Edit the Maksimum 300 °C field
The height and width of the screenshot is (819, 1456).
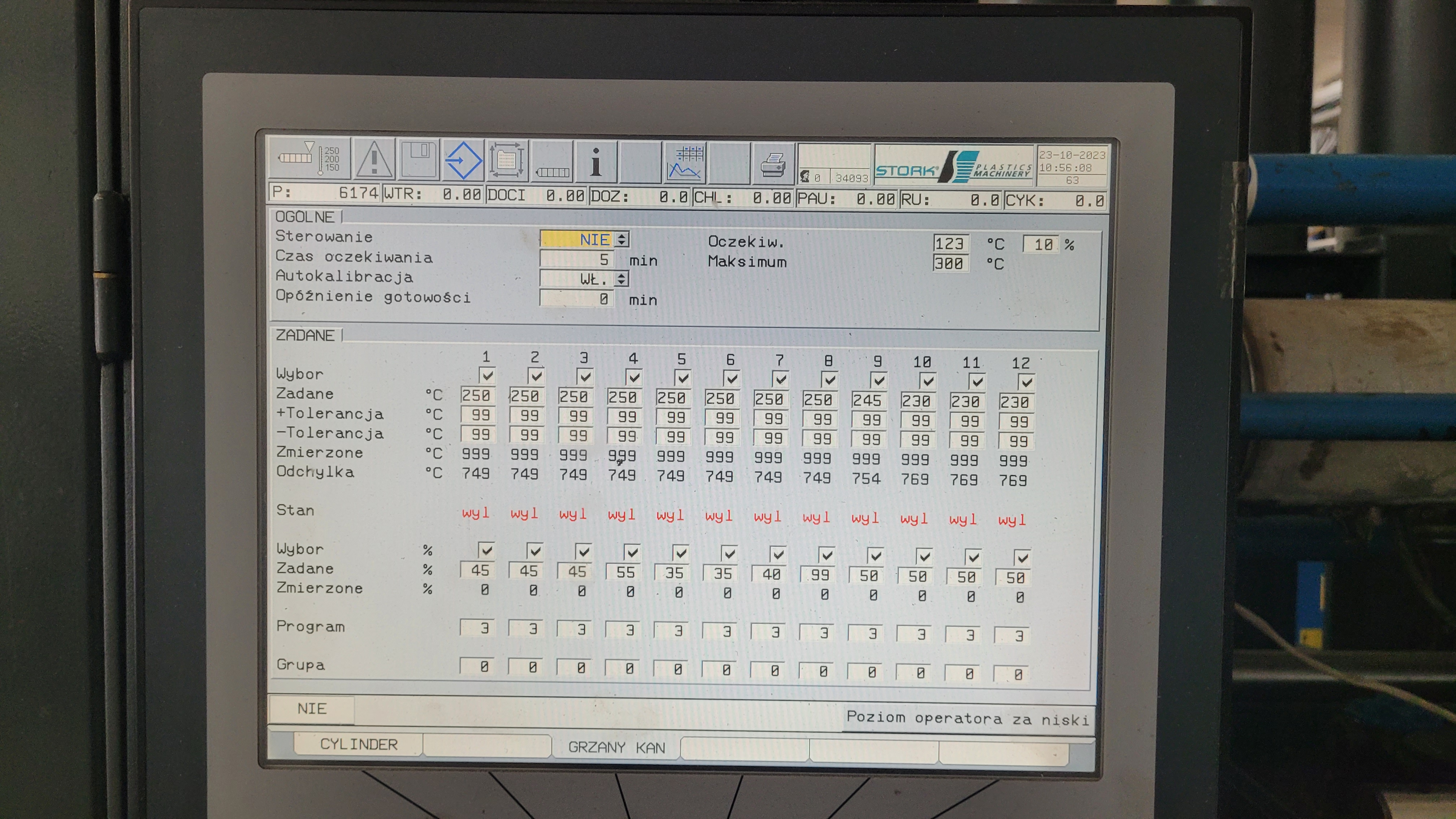[951, 263]
